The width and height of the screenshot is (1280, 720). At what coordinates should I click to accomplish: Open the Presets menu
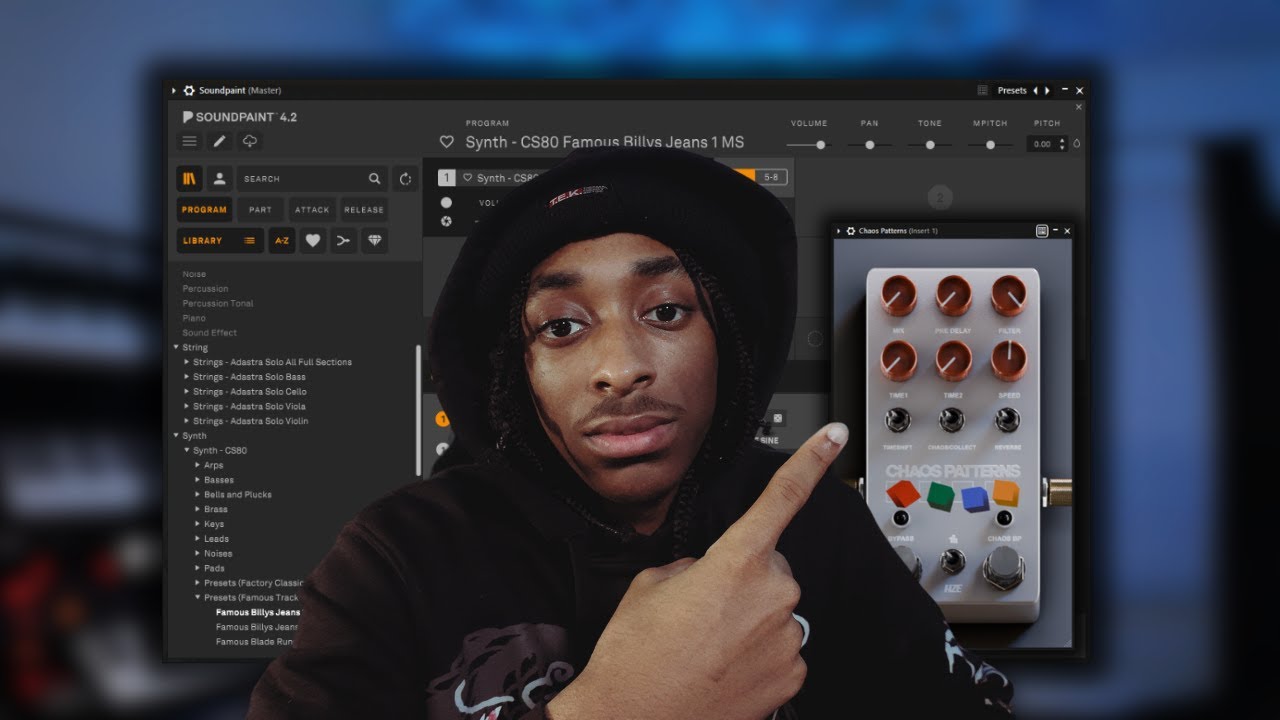(1012, 90)
